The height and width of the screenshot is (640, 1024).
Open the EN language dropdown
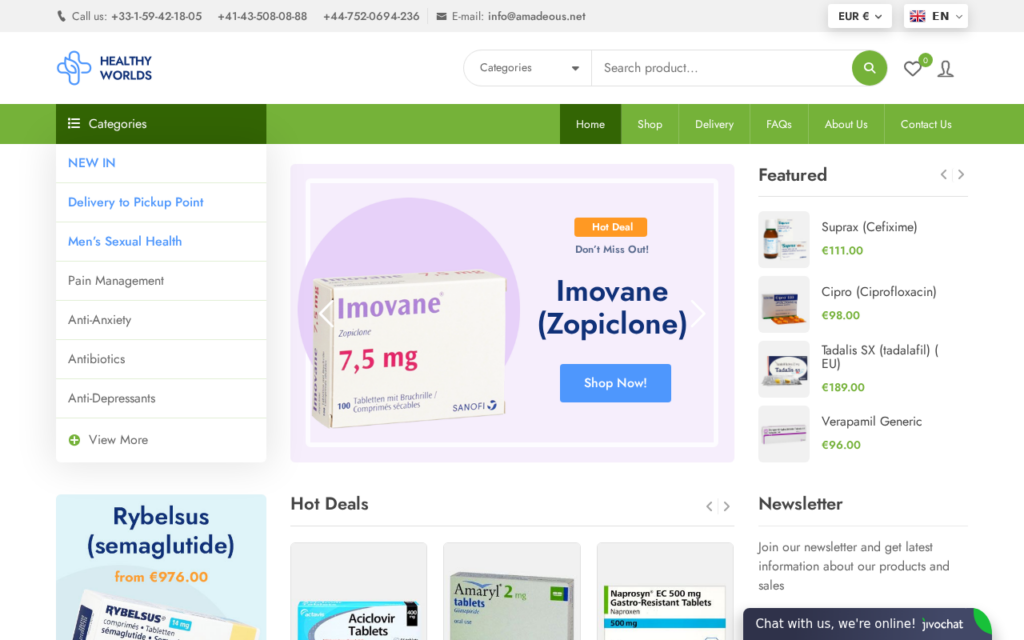pyautogui.click(x=935, y=16)
